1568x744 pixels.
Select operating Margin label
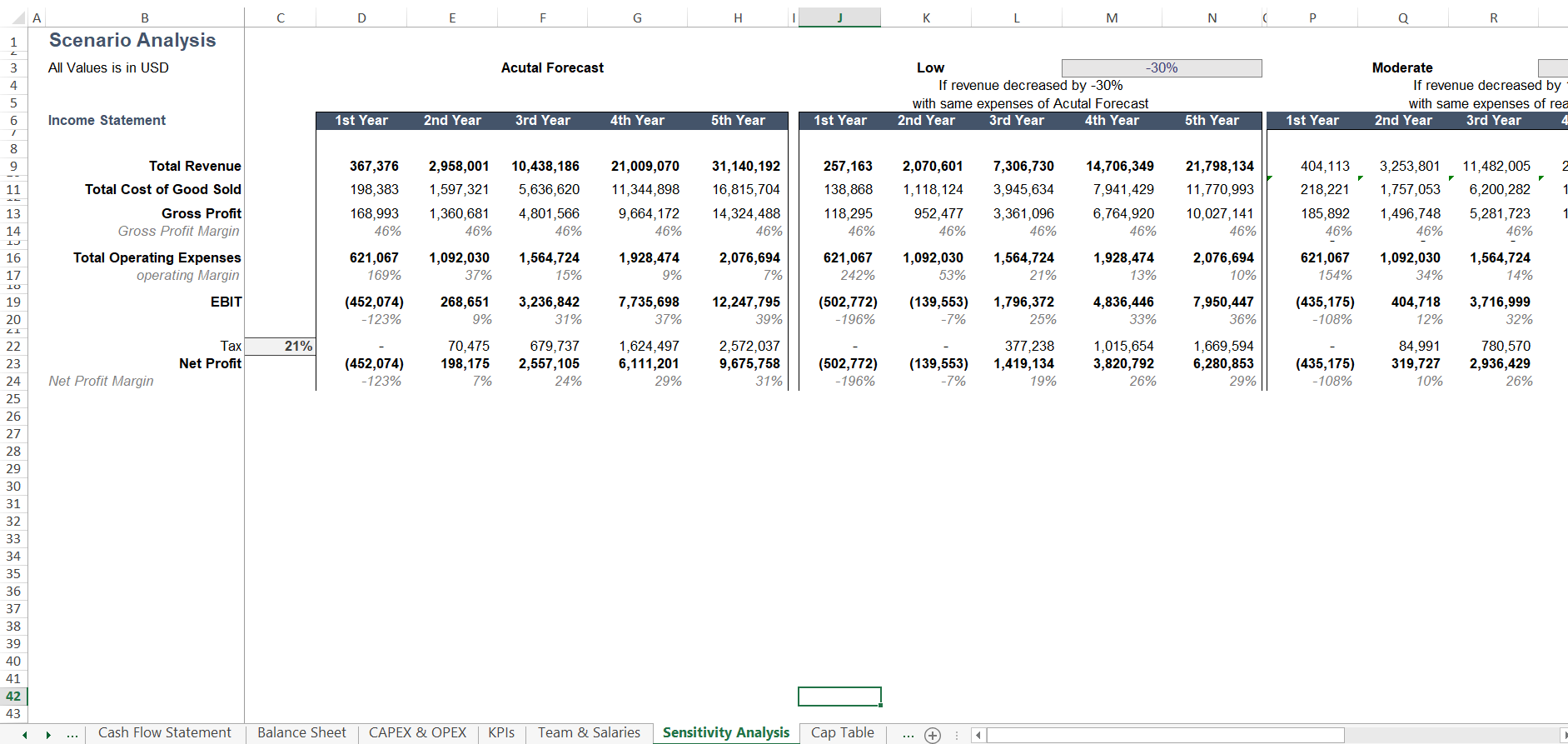[187, 275]
